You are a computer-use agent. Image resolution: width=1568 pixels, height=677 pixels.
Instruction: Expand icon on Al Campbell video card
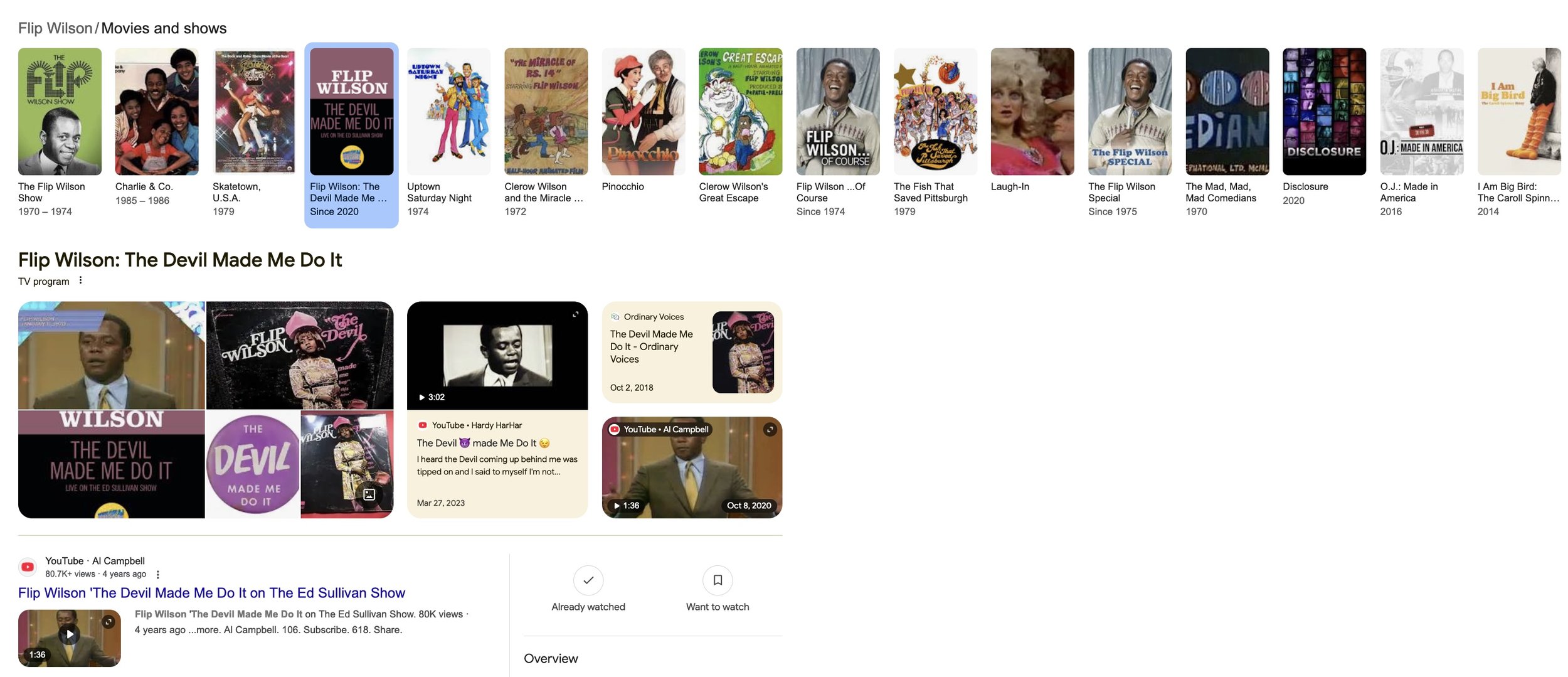coord(770,429)
